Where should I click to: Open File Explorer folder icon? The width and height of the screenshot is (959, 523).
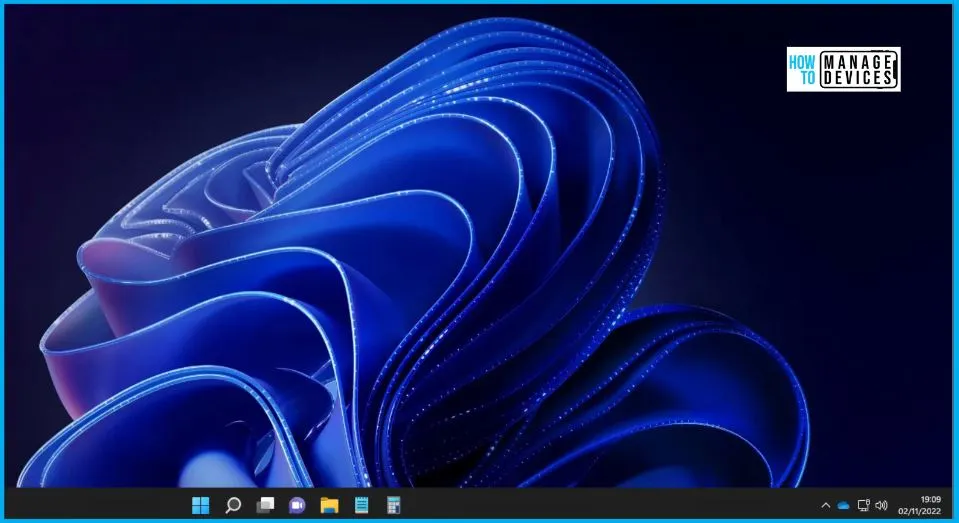(x=329, y=505)
